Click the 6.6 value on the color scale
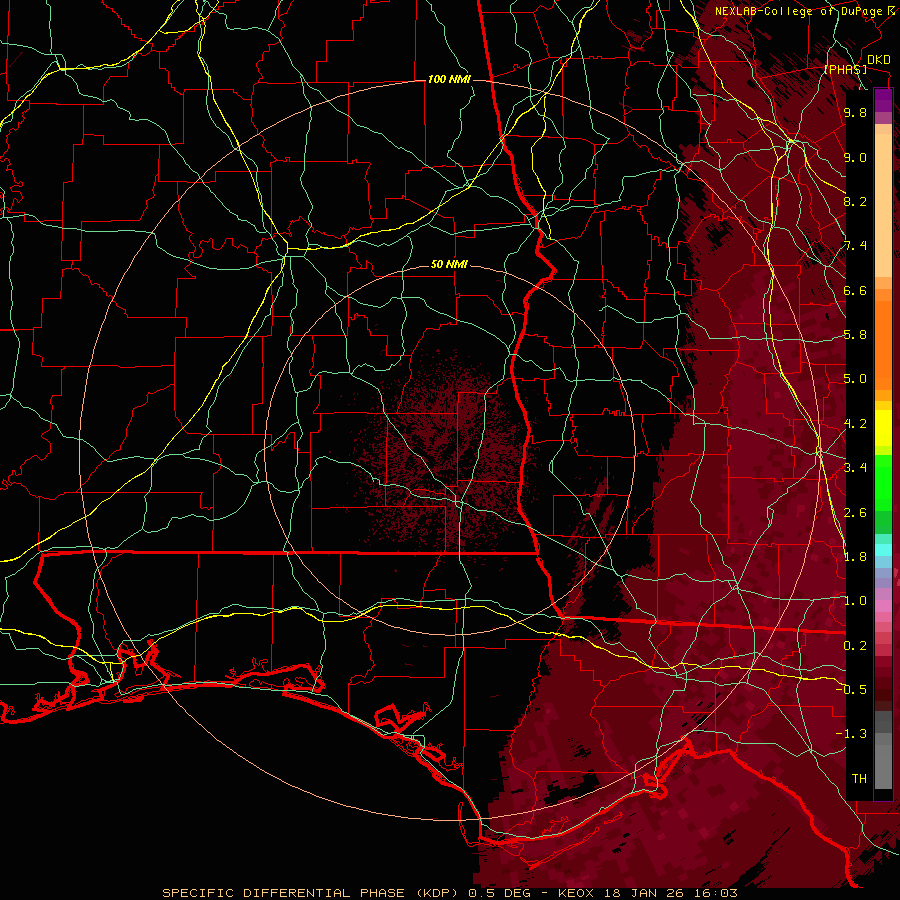Screen dimensions: 900x900 click(x=855, y=290)
